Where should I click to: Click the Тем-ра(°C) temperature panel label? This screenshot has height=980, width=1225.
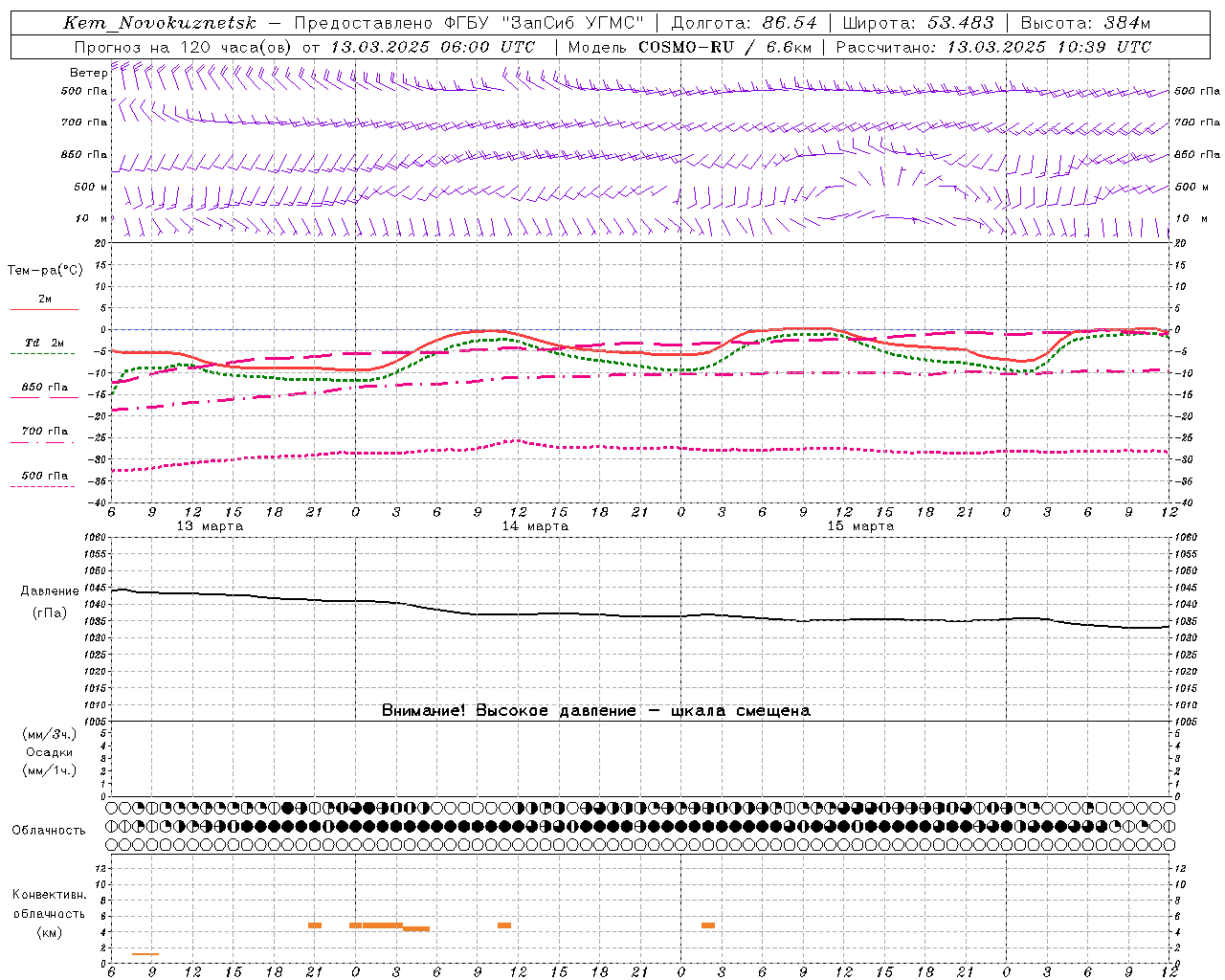(45, 271)
